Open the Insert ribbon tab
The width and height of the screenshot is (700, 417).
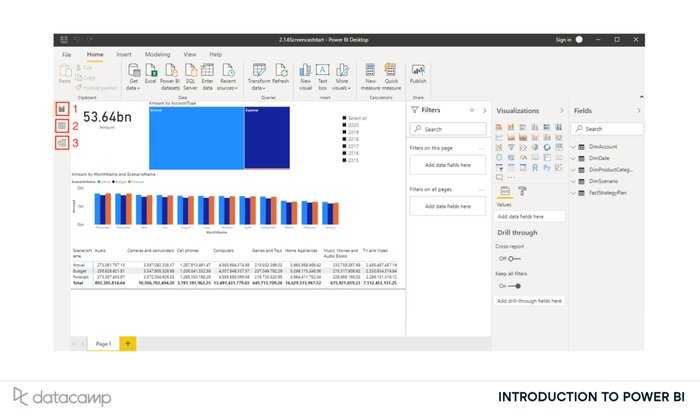coord(124,54)
